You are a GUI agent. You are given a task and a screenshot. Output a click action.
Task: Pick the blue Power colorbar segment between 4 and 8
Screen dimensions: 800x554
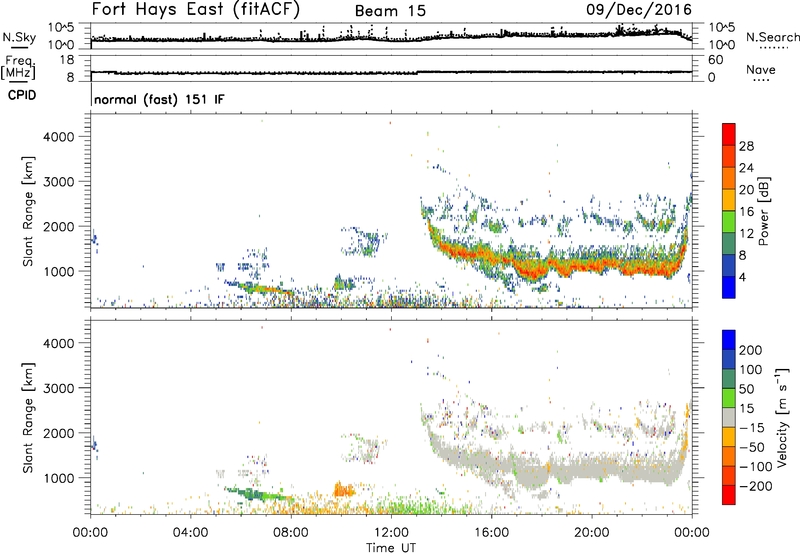tap(729, 265)
